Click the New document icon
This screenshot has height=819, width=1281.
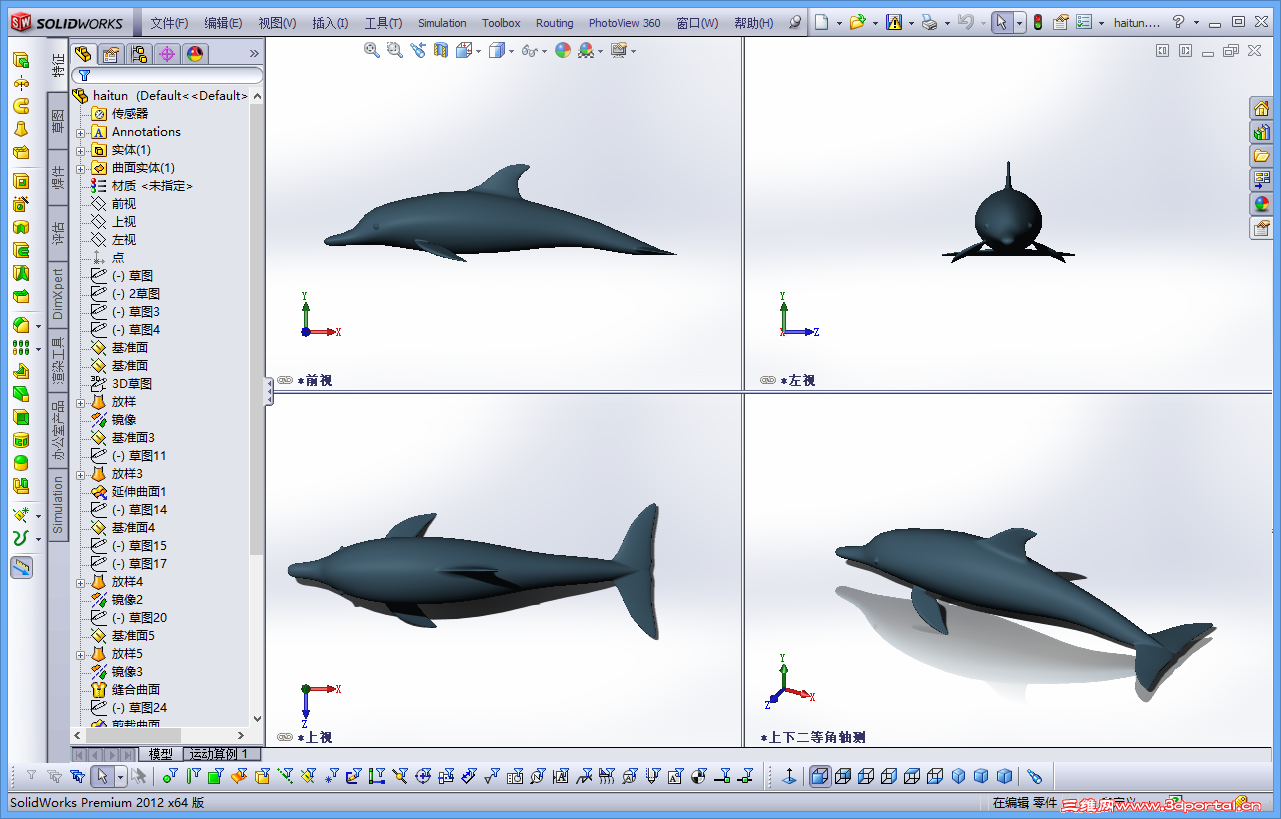[x=821, y=22]
